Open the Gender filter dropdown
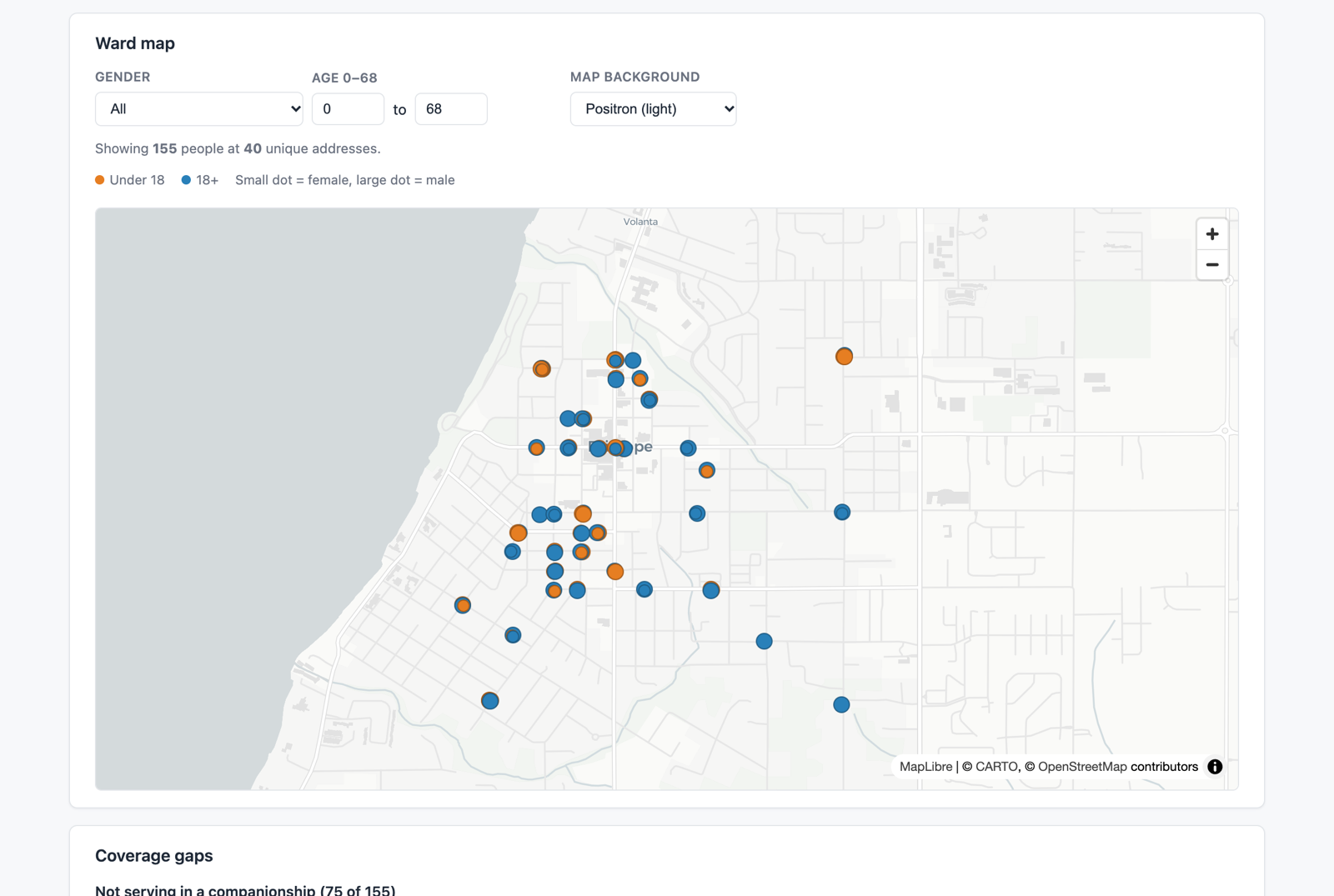 tap(198, 109)
